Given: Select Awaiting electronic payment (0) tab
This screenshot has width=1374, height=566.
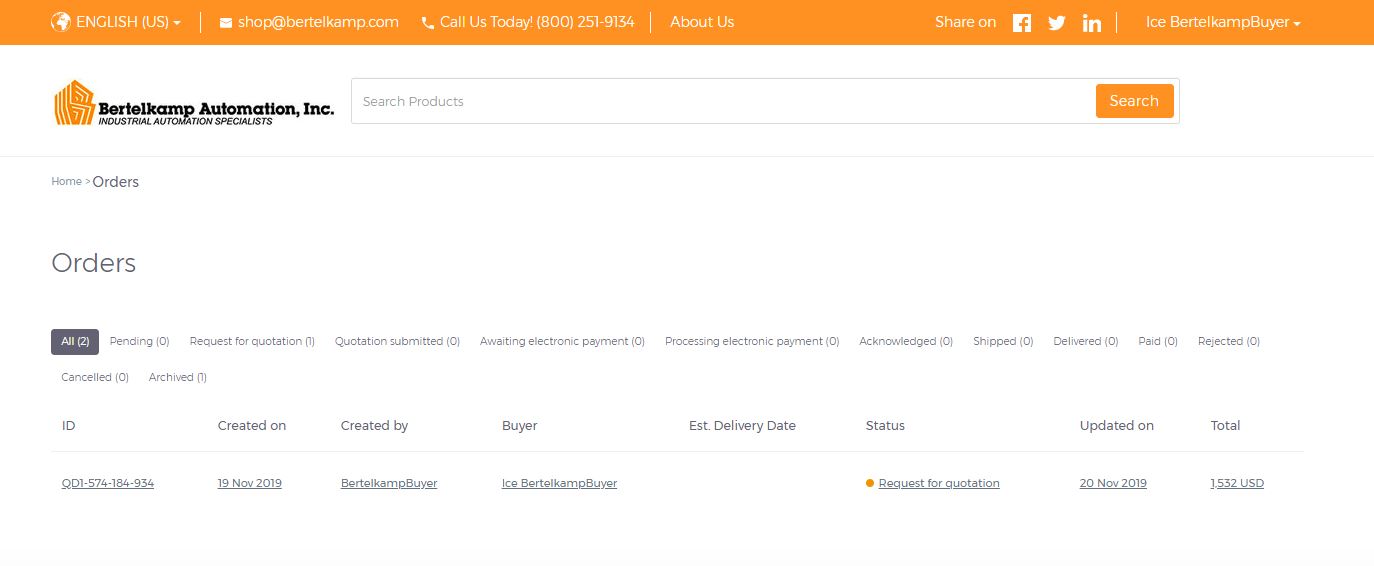Looking at the screenshot, I should [x=562, y=341].
